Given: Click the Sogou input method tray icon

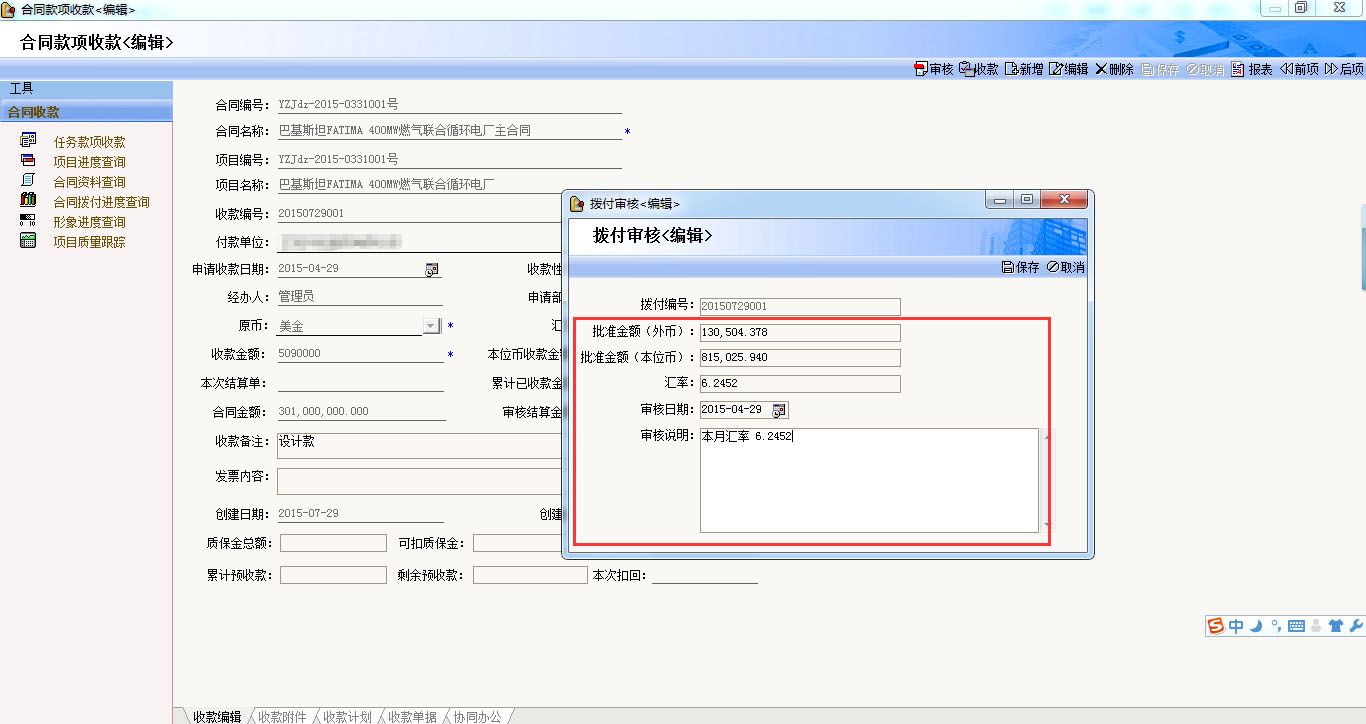Looking at the screenshot, I should point(1216,626).
